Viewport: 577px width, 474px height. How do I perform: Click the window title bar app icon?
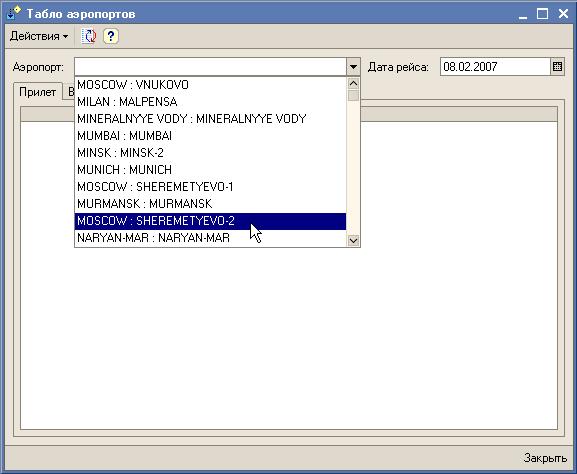(x=14, y=14)
